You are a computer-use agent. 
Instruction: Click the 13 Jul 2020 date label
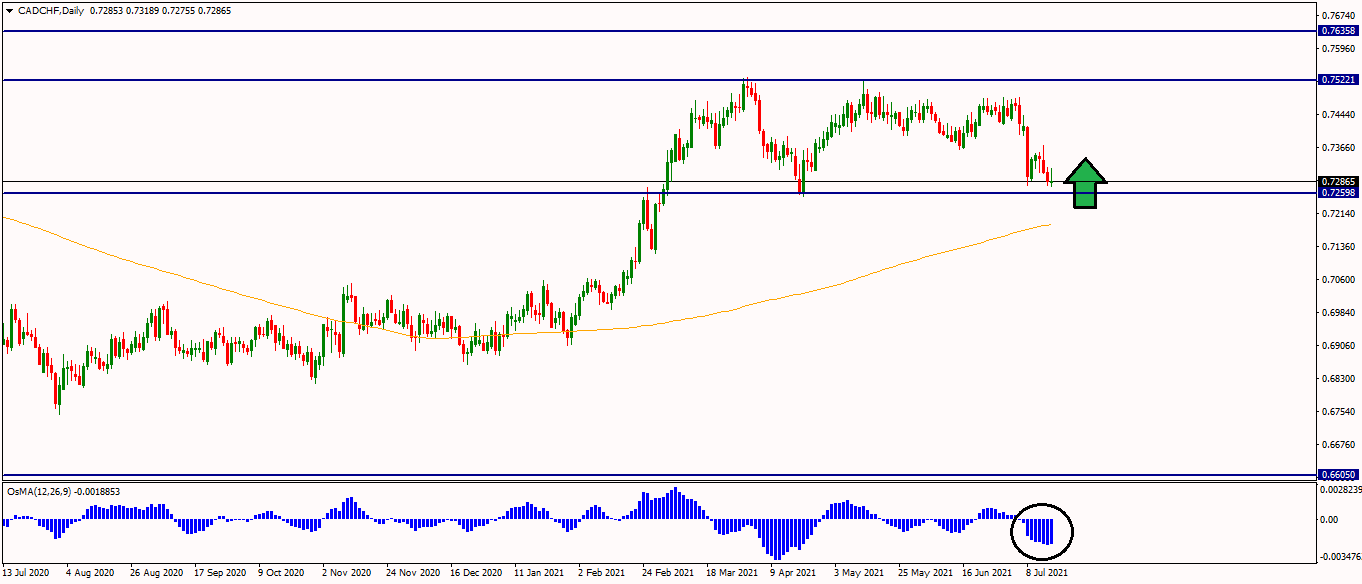[x=26, y=574]
